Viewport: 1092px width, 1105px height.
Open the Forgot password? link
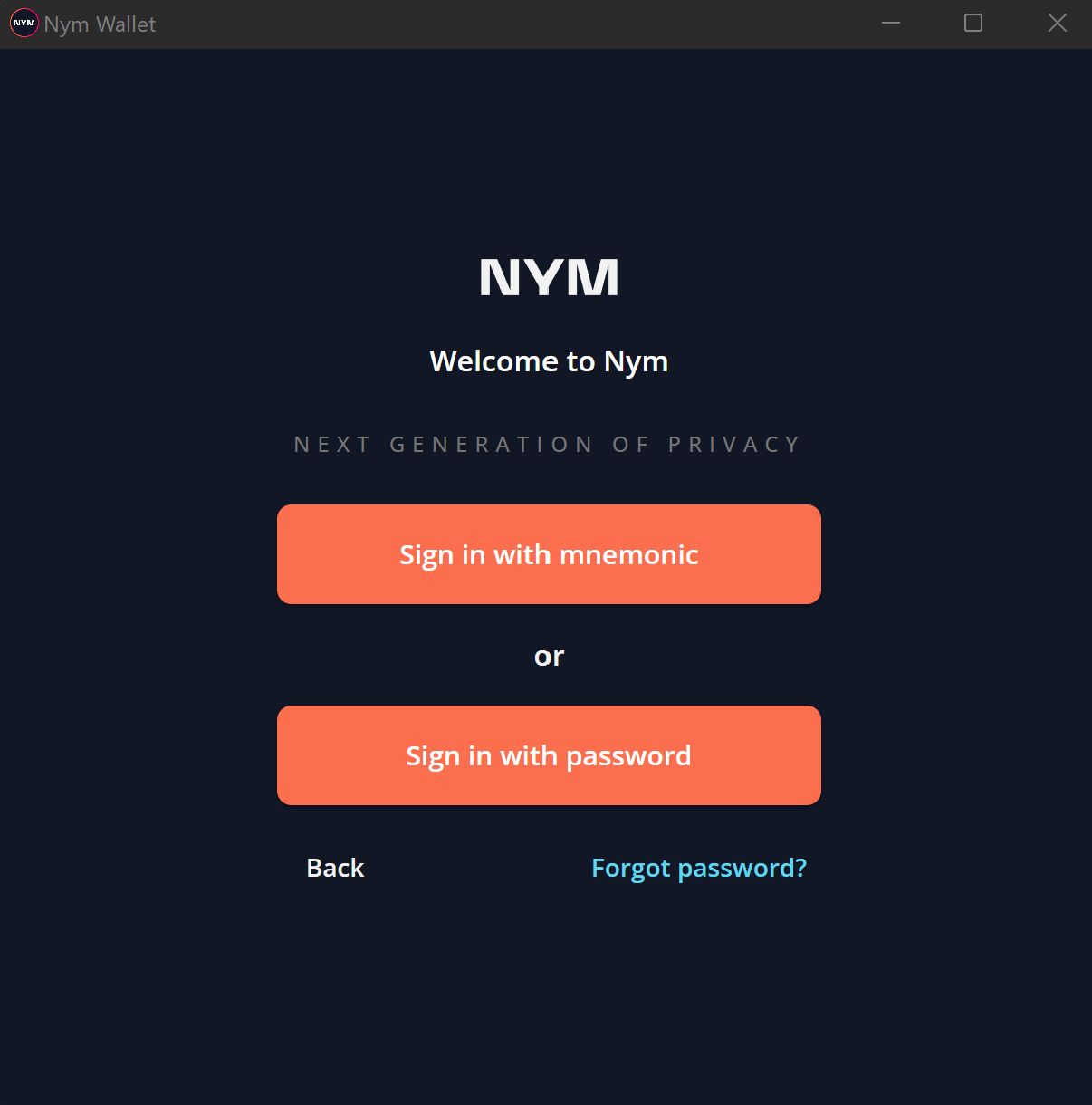699,868
